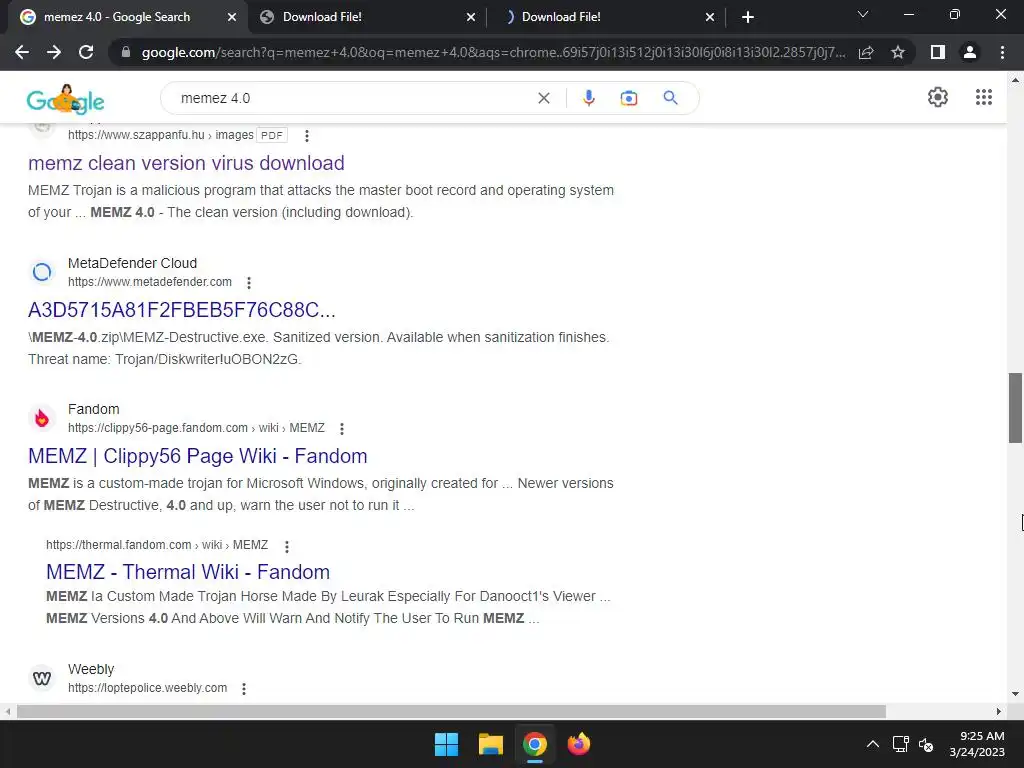Open the A3D5715A81F2FBEB5F76C88C result
This screenshot has width=1024, height=768.
click(x=182, y=310)
